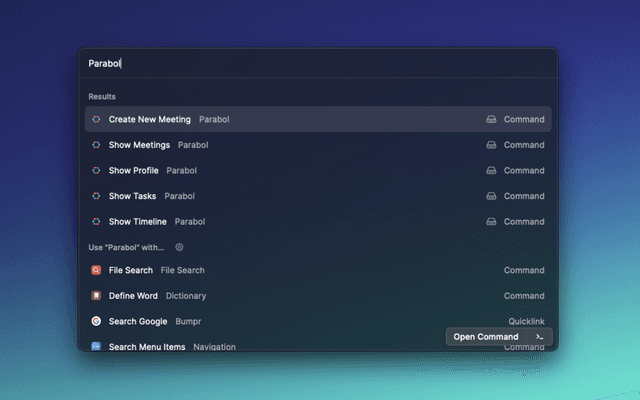Choose File Search fallback command
The width and height of the screenshot is (640, 400).
(318, 270)
